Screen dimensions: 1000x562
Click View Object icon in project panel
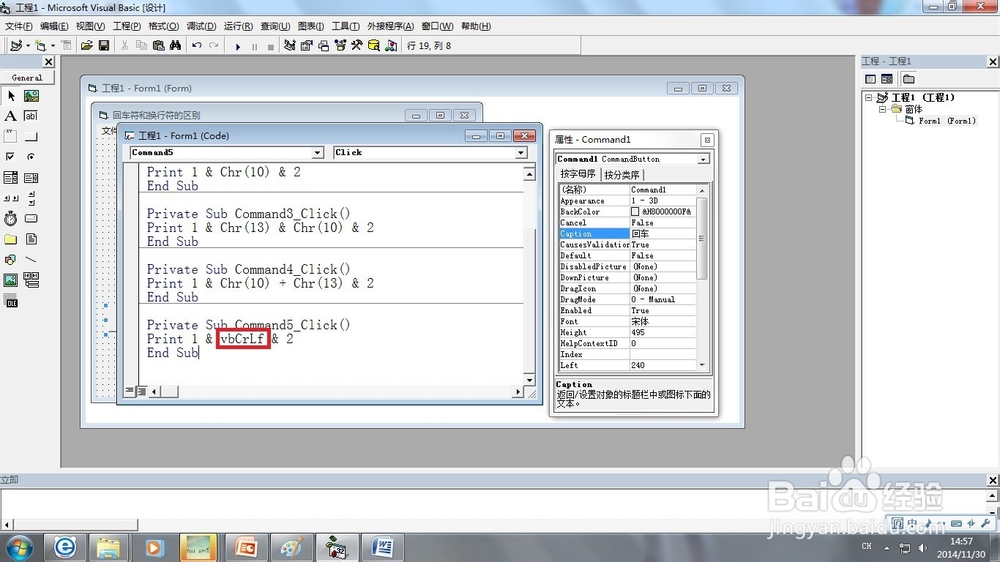click(887, 79)
